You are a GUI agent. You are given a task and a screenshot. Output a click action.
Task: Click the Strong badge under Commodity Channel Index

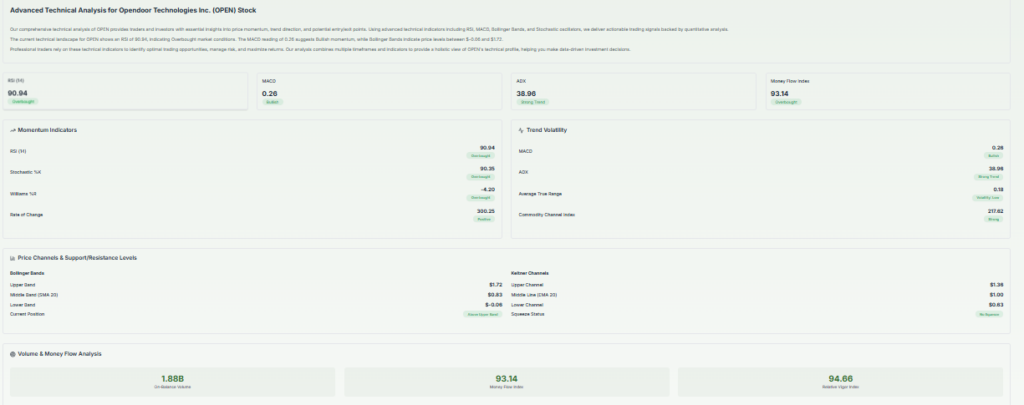tap(994, 219)
